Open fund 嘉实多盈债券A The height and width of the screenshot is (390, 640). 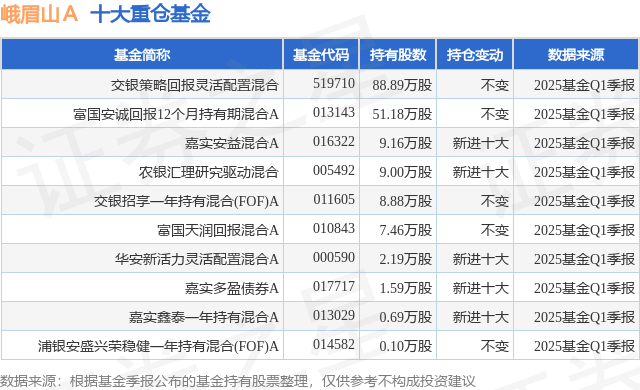click(x=232, y=288)
